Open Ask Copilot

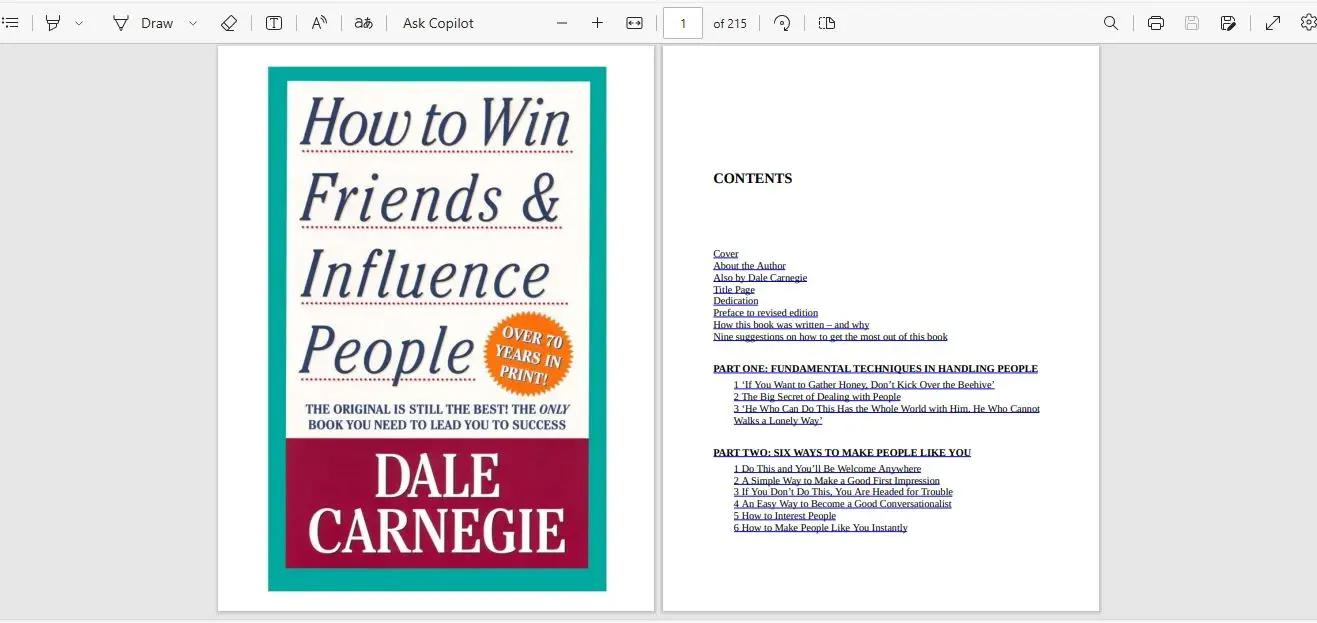point(438,23)
